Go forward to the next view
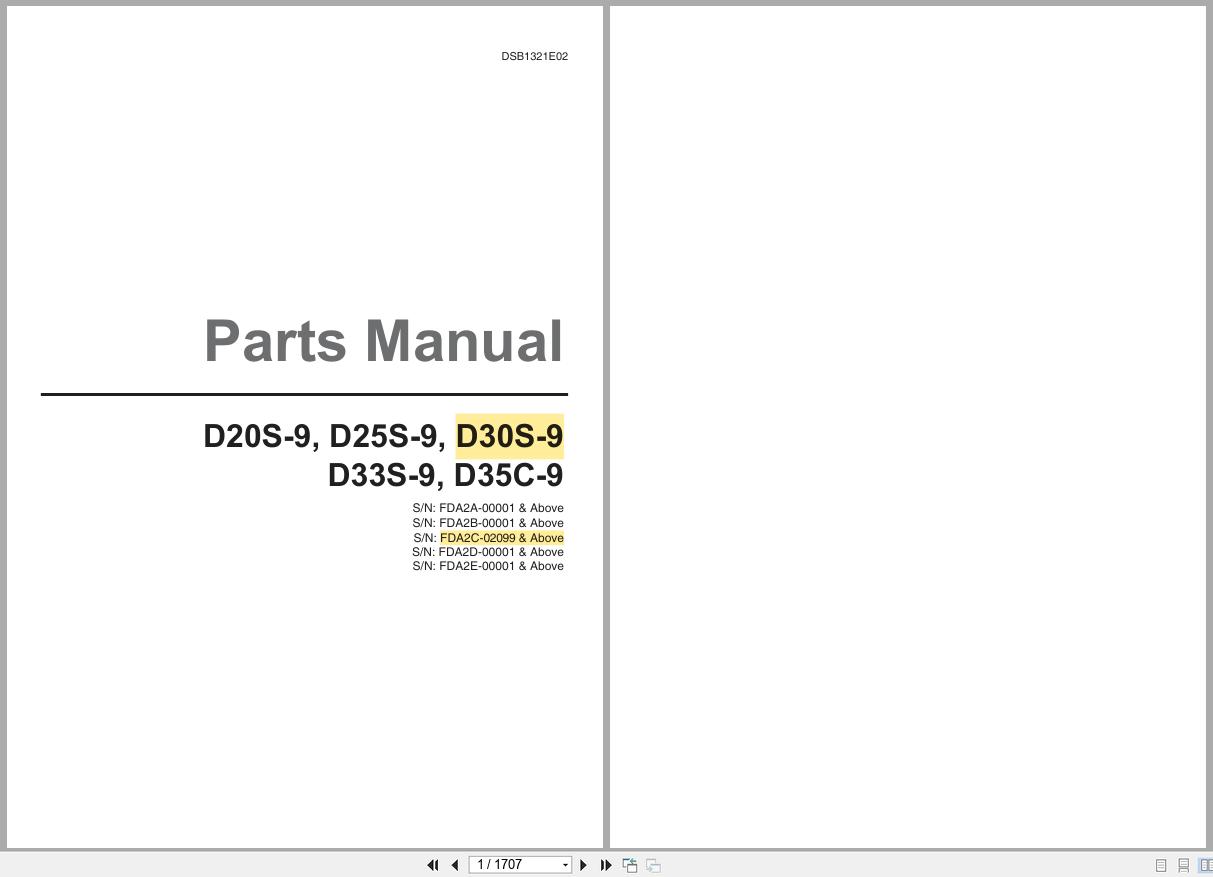 pyautogui.click(x=652, y=864)
